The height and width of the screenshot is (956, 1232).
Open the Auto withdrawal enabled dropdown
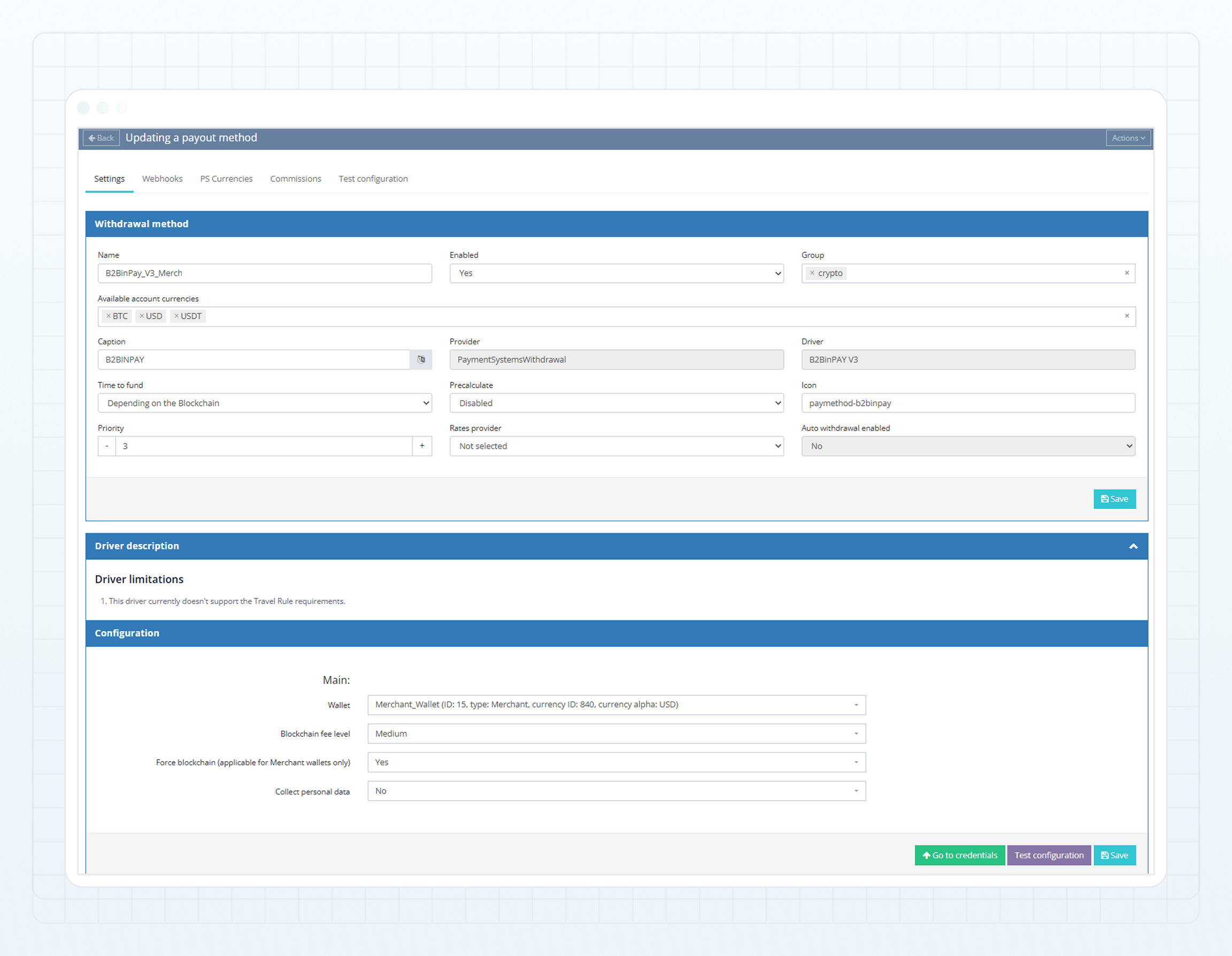click(x=968, y=446)
